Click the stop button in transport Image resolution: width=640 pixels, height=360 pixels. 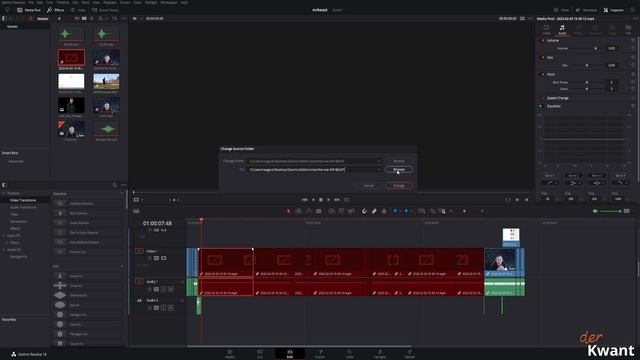coord(321,200)
